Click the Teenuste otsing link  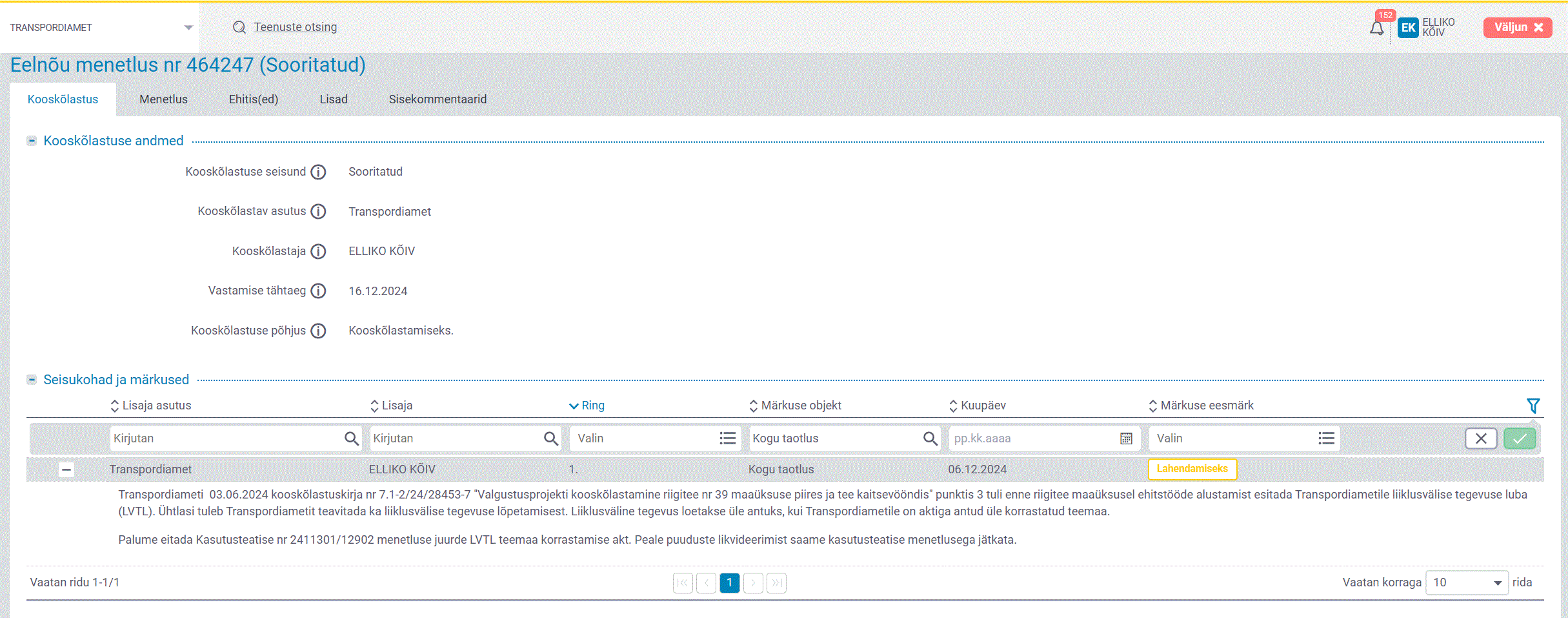pos(295,27)
